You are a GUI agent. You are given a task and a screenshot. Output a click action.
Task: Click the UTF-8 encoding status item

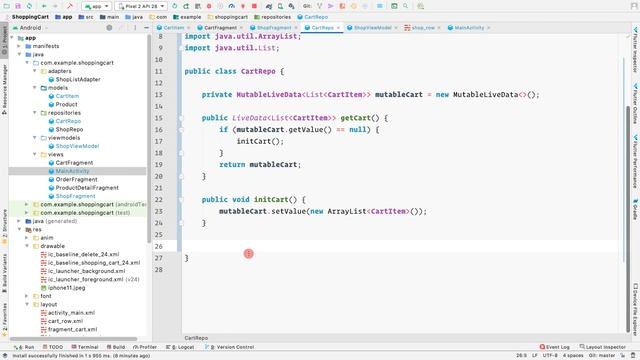click(x=550, y=356)
